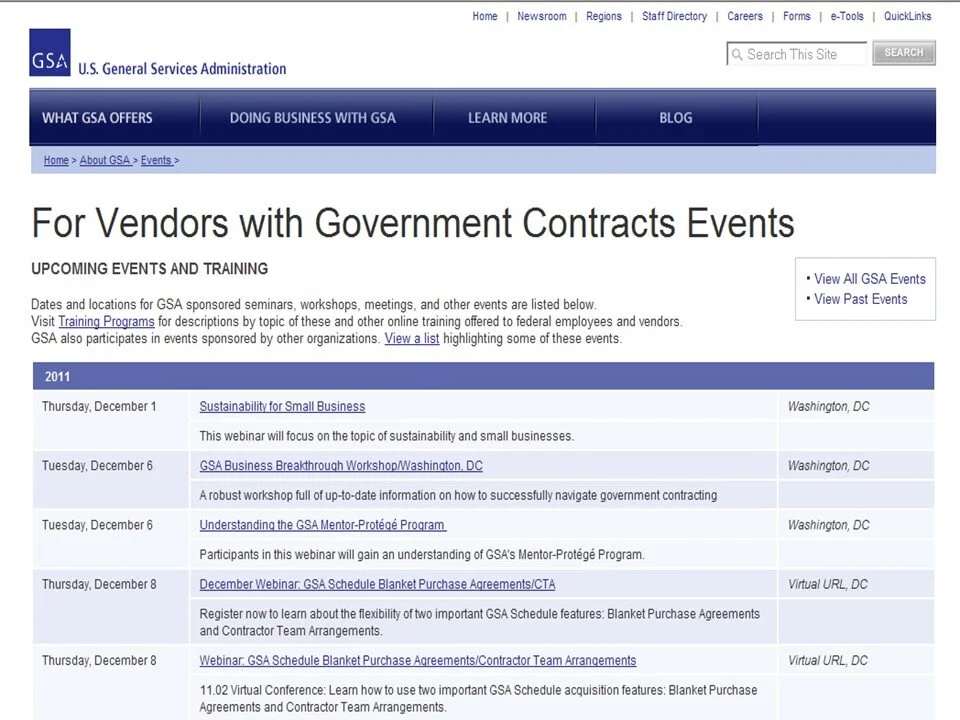The width and height of the screenshot is (960, 720).
Task: Click Washington, DC in the Breakthrough Workshop row
Action: (x=828, y=466)
